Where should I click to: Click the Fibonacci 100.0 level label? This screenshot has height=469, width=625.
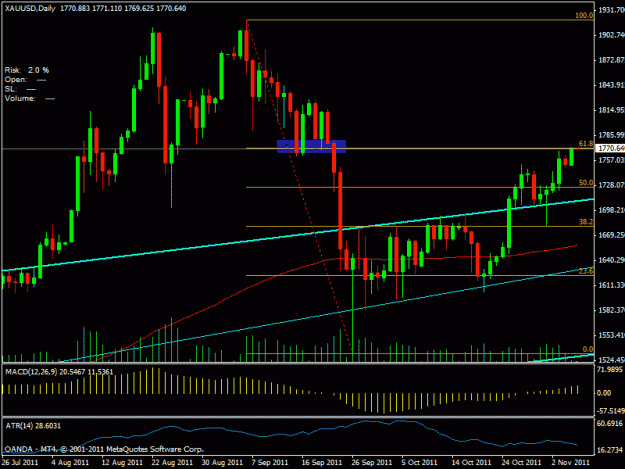584,16
